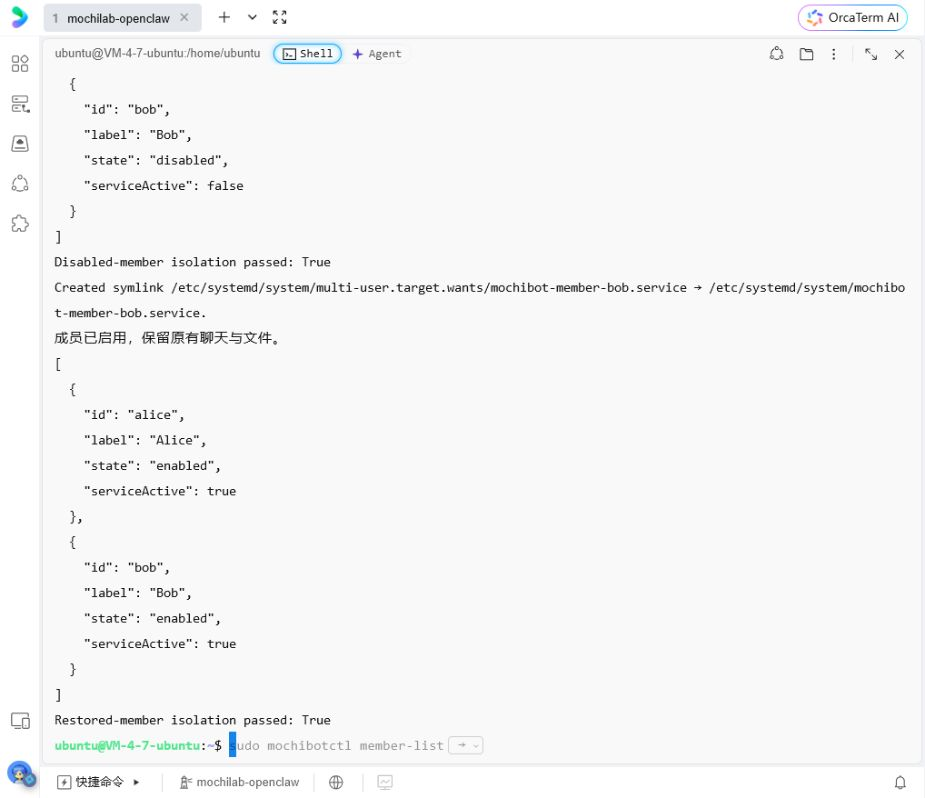This screenshot has width=925, height=798.
Task: Click the '"serviceActive": false' line
Action: point(163,186)
